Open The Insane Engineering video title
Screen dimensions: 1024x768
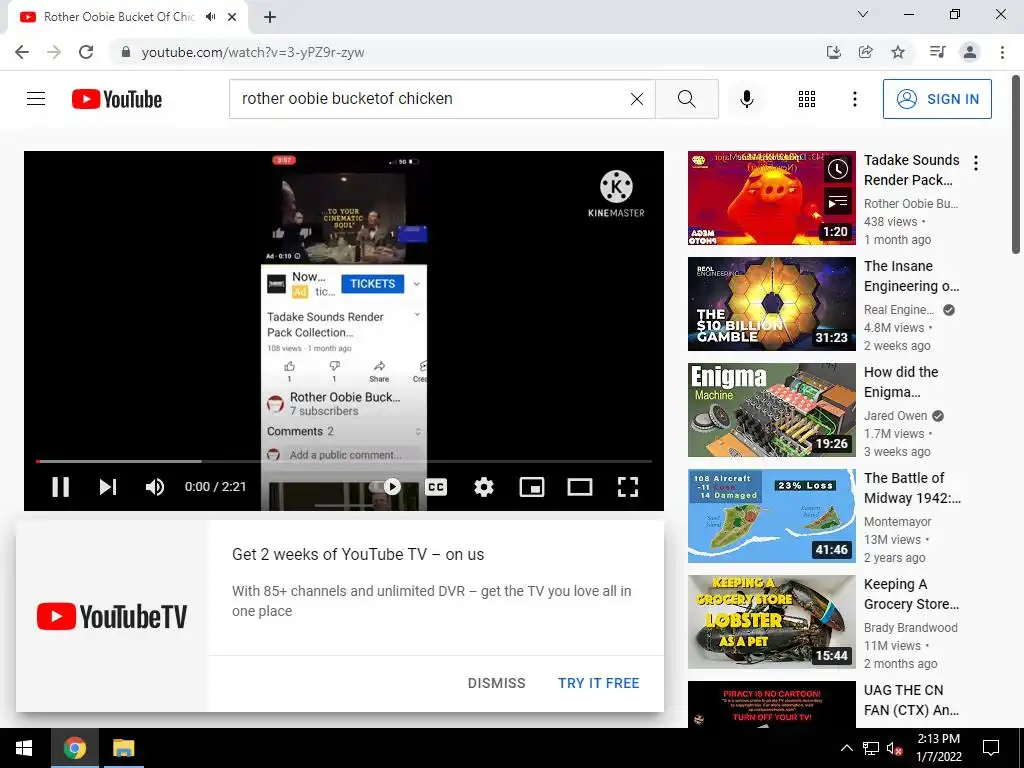[x=912, y=276]
